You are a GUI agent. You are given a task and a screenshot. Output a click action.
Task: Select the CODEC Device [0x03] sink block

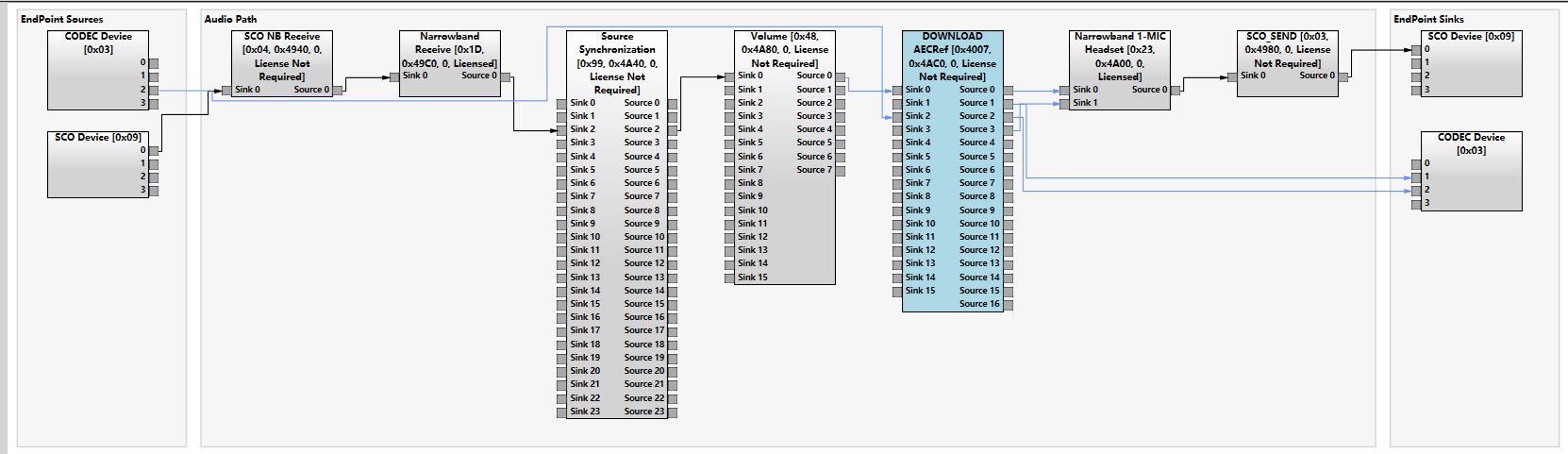click(x=1471, y=171)
